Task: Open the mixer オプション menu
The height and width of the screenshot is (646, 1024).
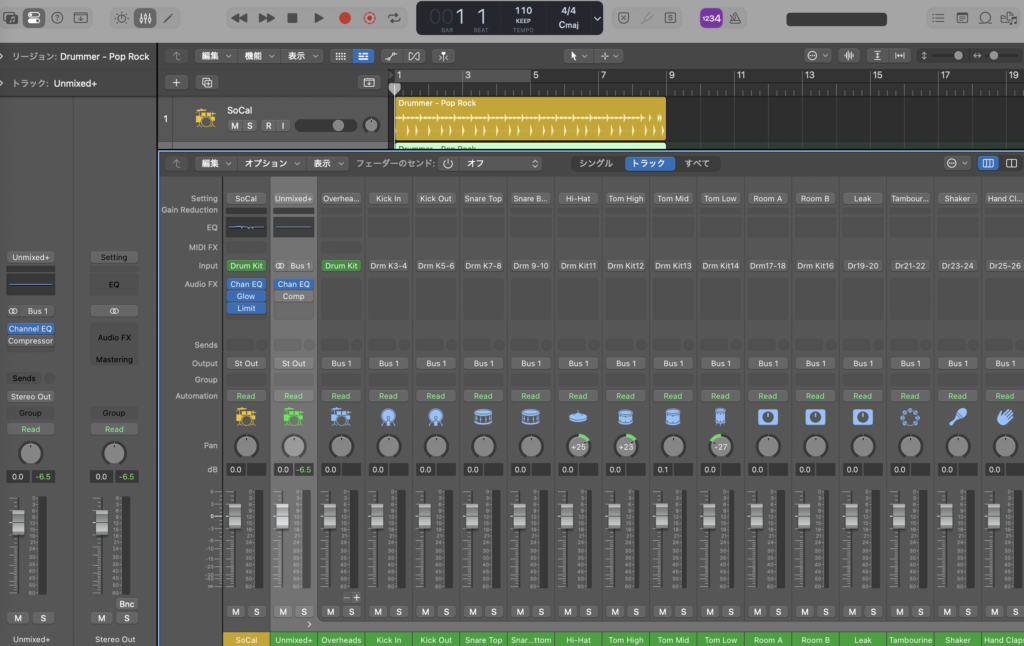Action: click(x=272, y=163)
